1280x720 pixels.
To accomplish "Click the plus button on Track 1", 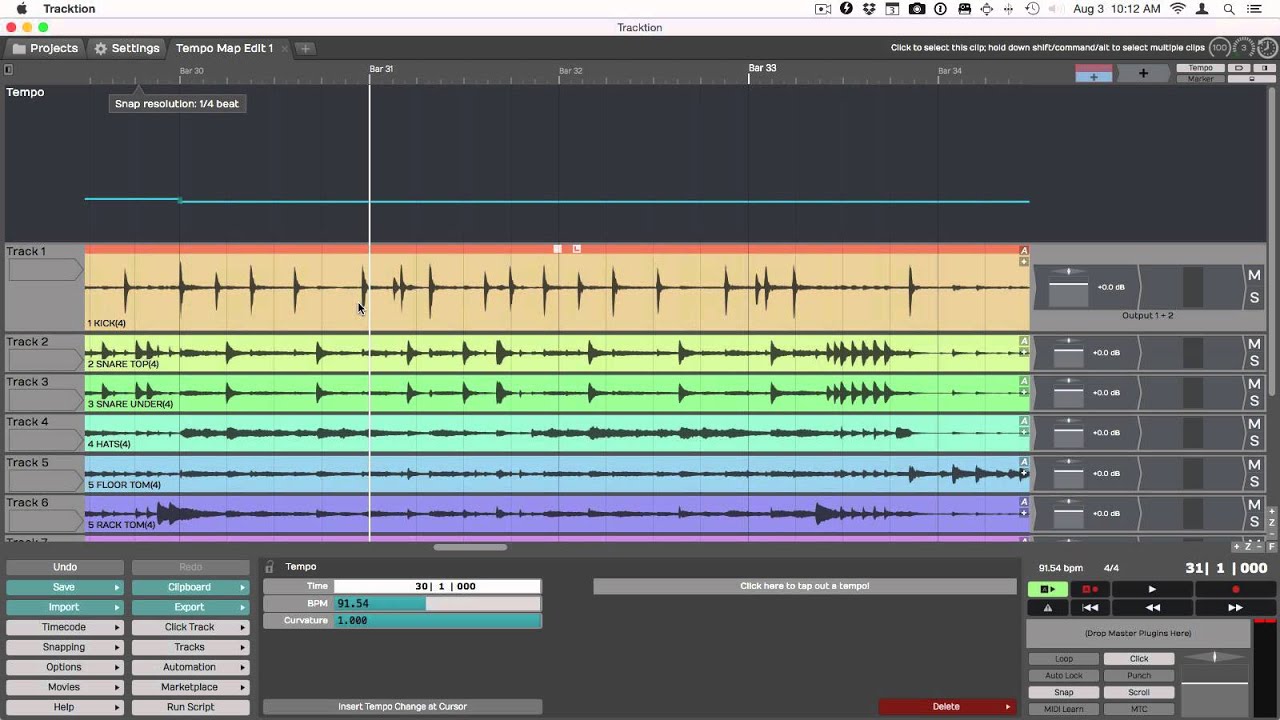I will click(x=1024, y=262).
